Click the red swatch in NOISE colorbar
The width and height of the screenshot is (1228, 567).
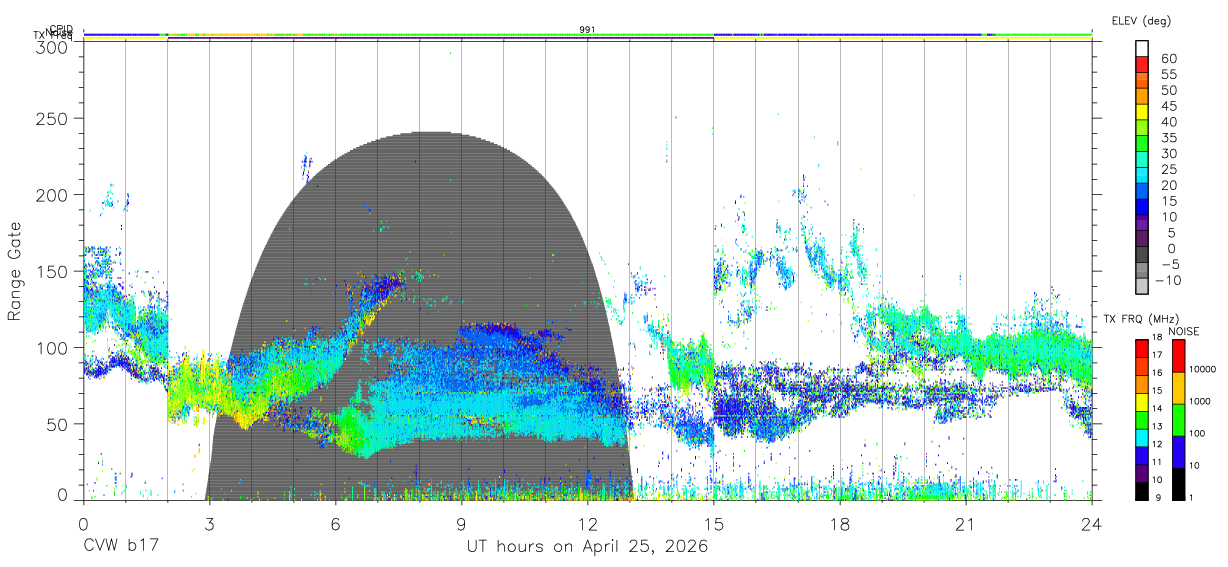point(1178,355)
